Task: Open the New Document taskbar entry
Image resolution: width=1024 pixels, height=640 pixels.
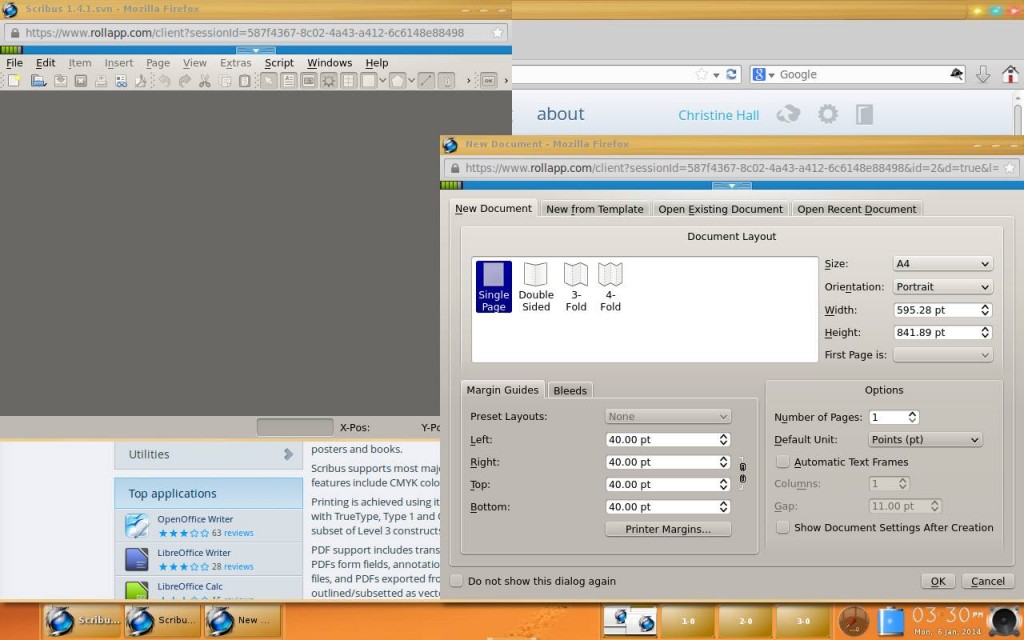Action: [242, 620]
